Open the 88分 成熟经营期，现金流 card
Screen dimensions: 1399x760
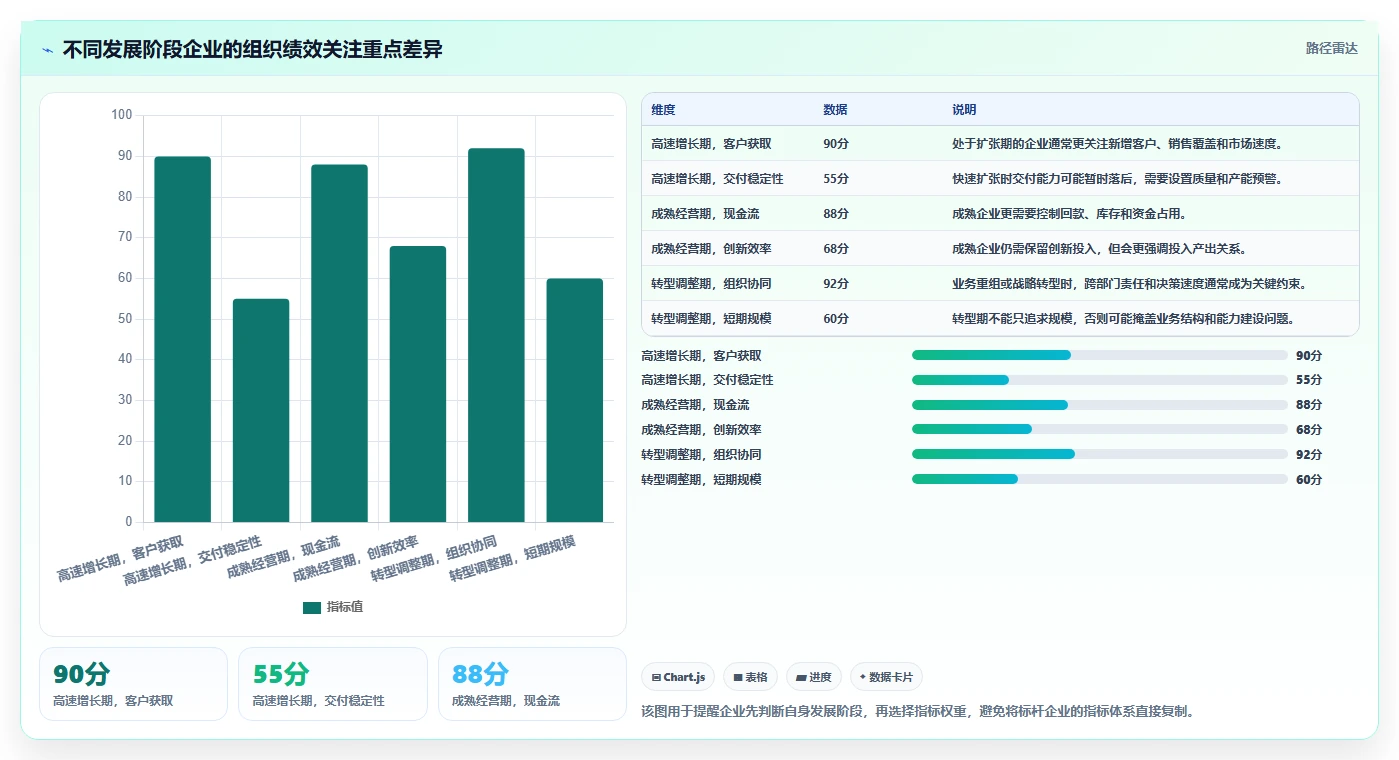pos(532,684)
